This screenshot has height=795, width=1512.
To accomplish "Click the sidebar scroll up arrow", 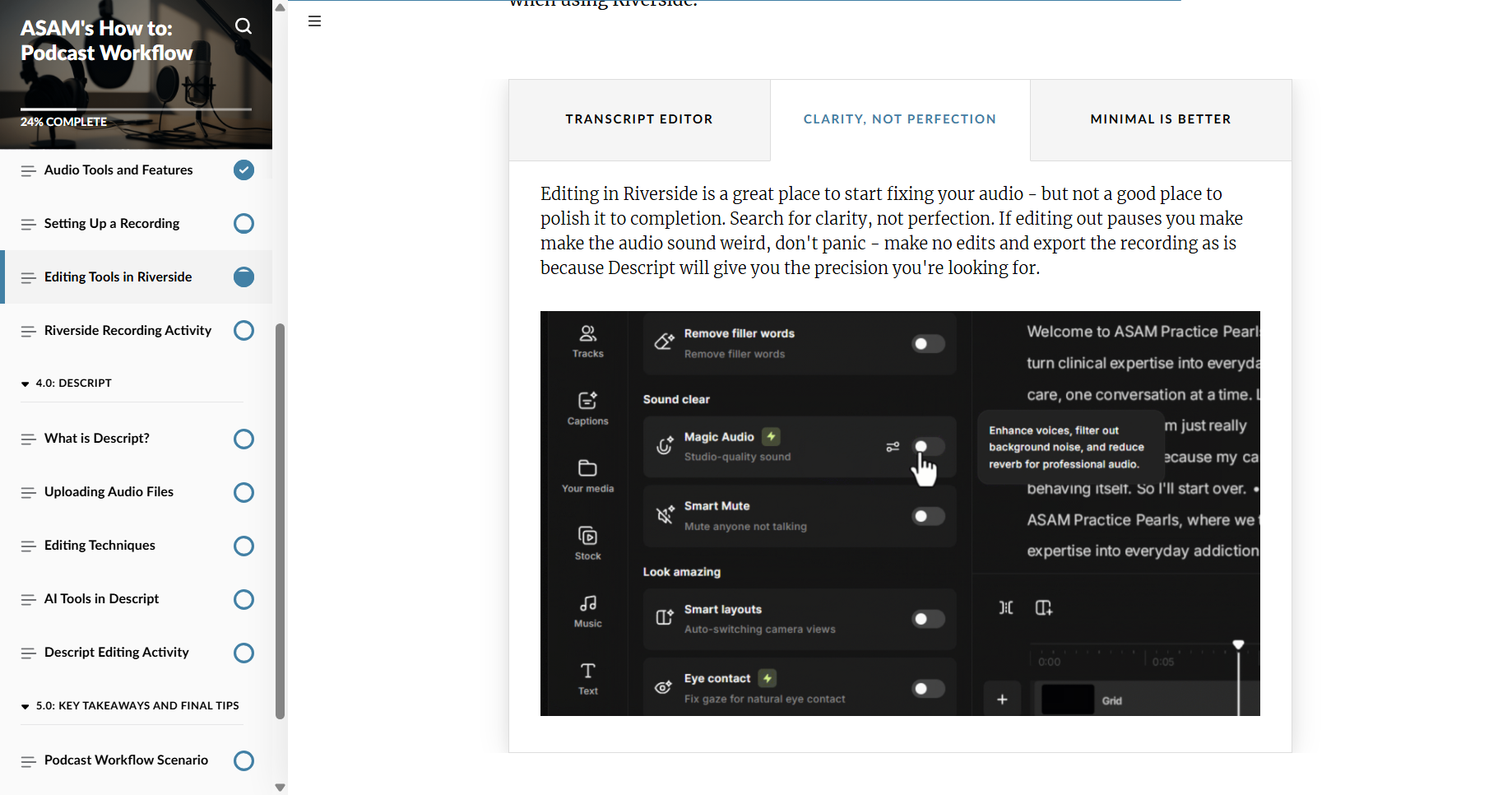I will click(280, 7).
